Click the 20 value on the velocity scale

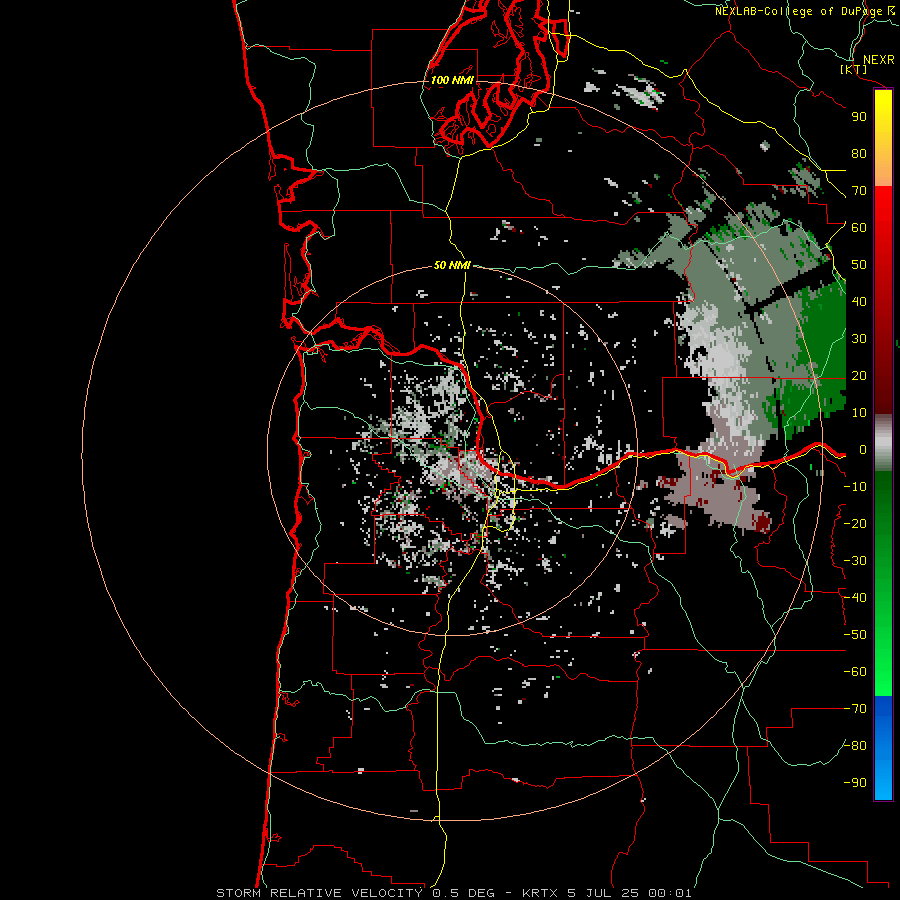point(859,376)
